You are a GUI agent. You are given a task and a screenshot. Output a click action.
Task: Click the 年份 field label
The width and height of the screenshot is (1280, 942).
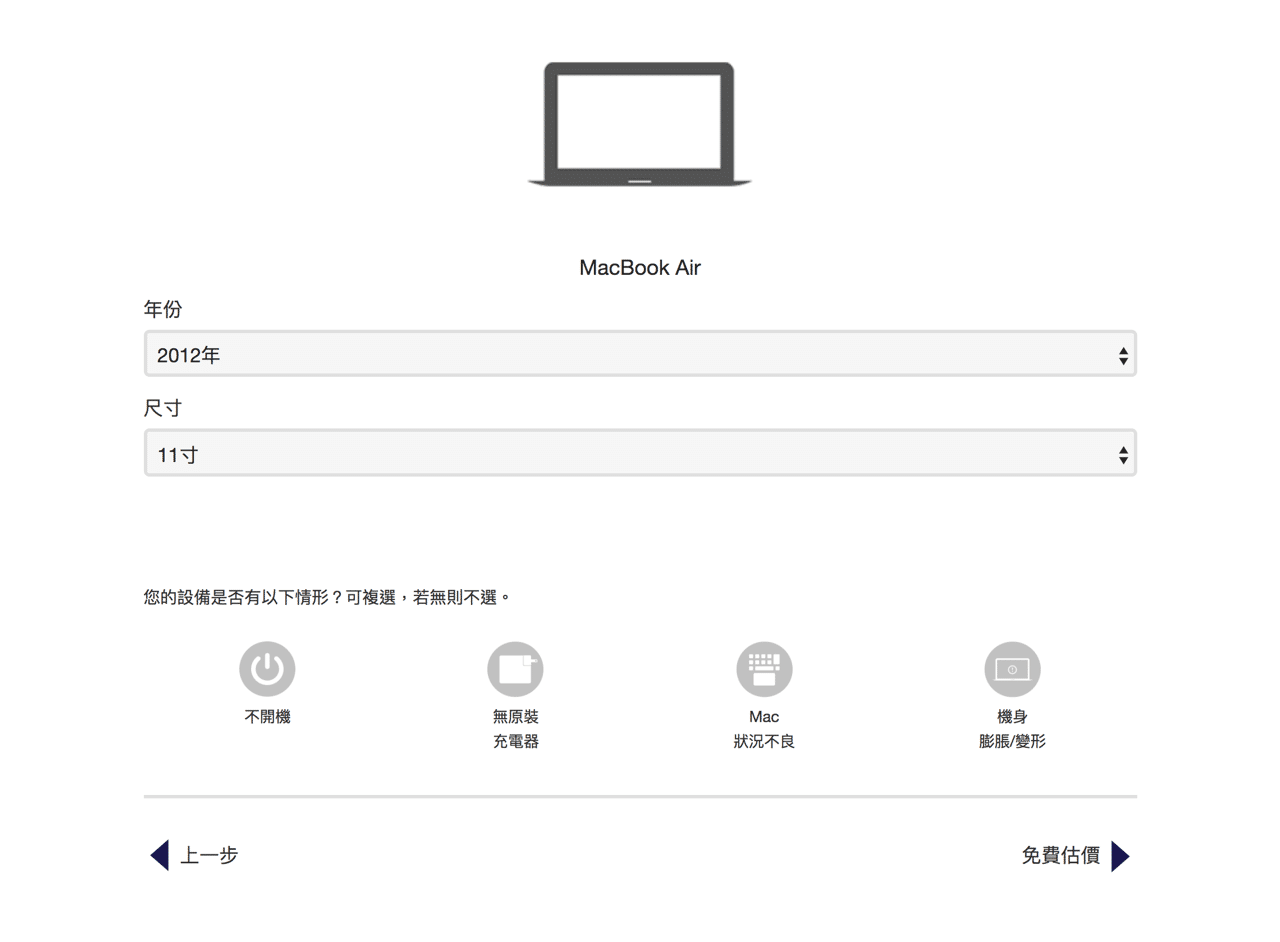(x=163, y=310)
